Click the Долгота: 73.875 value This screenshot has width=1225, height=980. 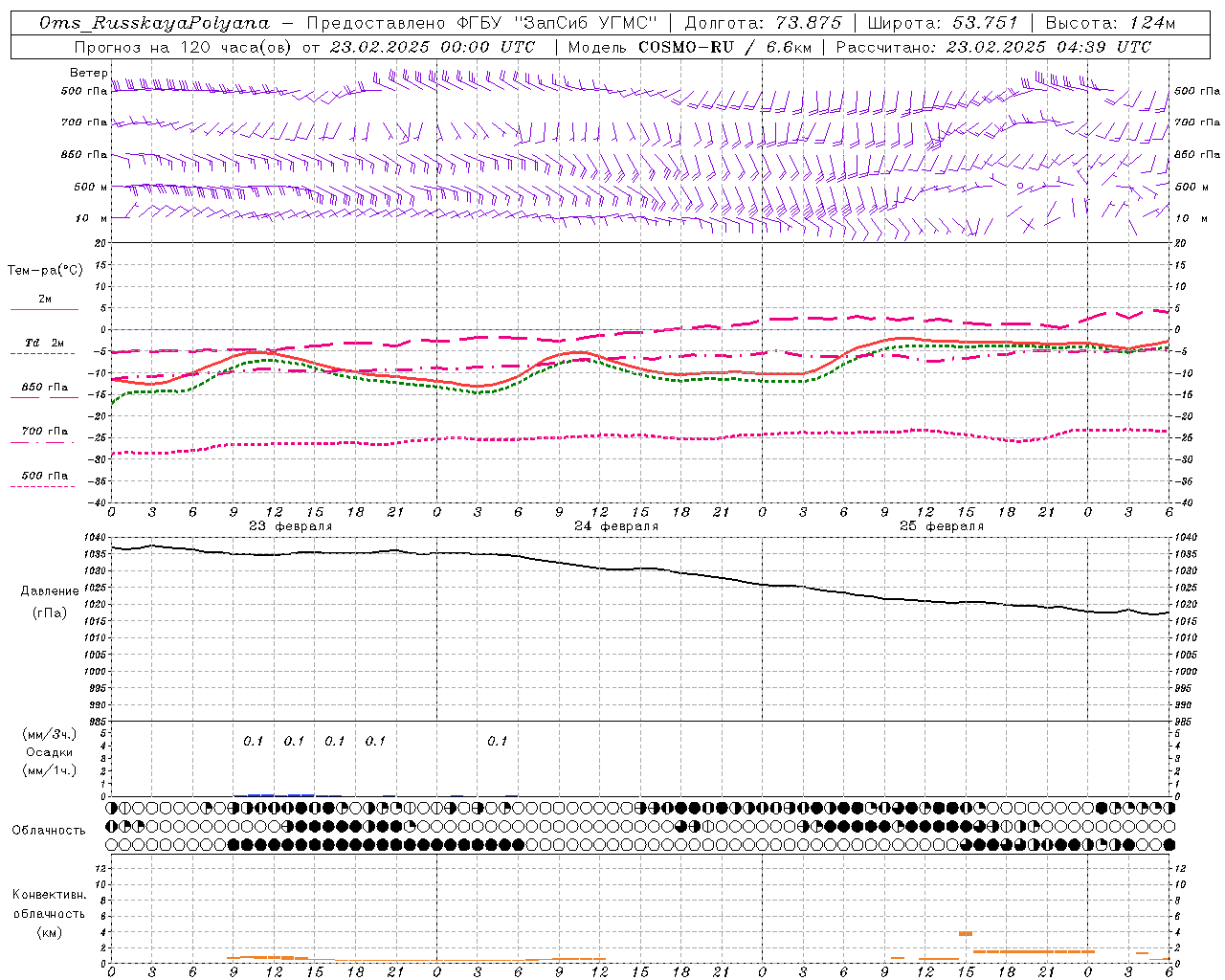pos(764,23)
